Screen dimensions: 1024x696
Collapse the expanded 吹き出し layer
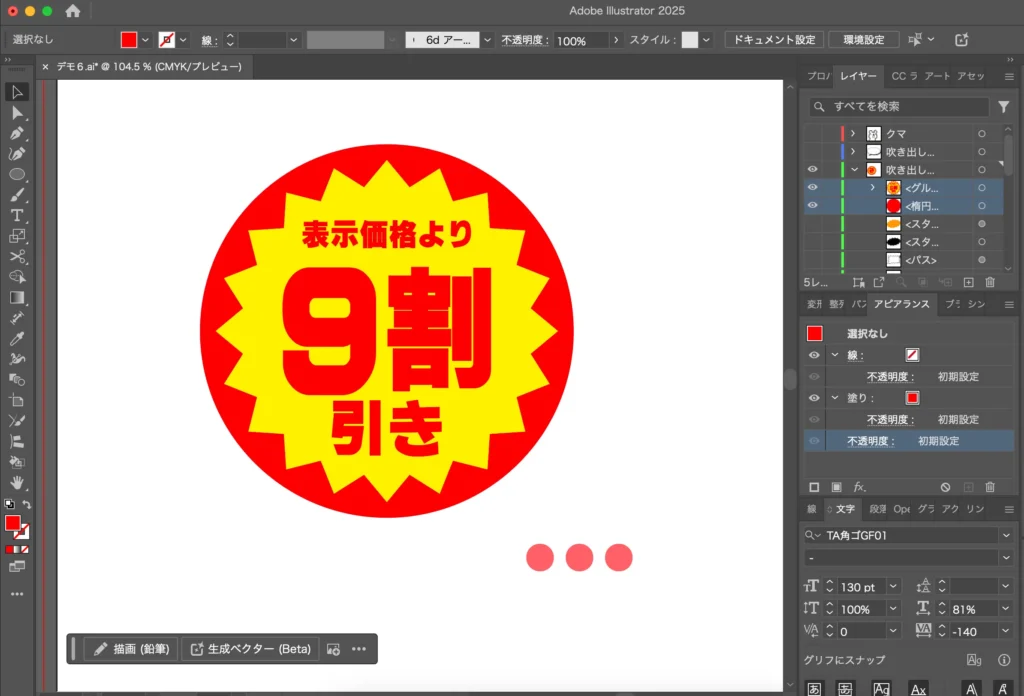pyautogui.click(x=854, y=169)
